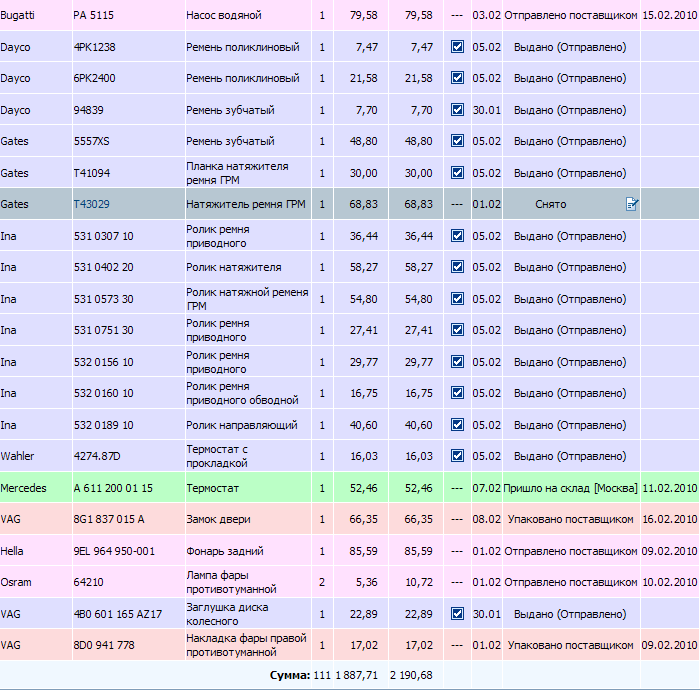Select part number 5557XS
Image resolution: width=700 pixels, height=690 pixels.
click(x=92, y=141)
